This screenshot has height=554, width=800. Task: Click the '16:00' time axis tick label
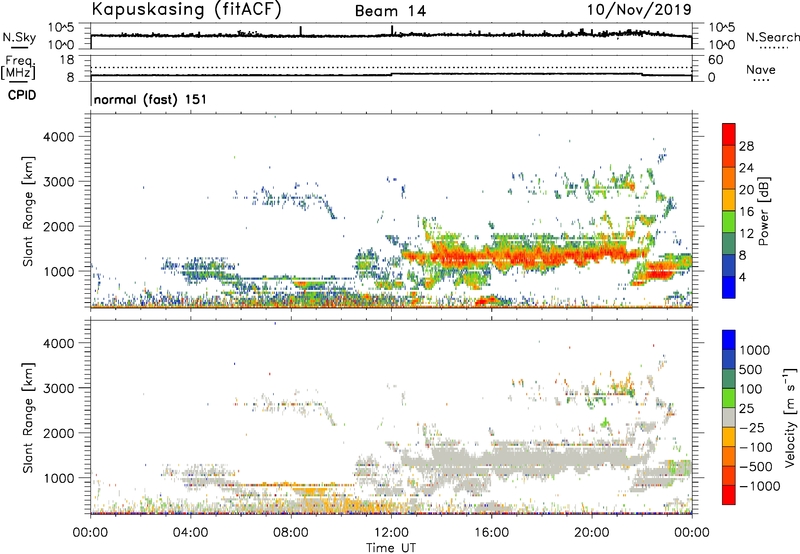(491, 533)
